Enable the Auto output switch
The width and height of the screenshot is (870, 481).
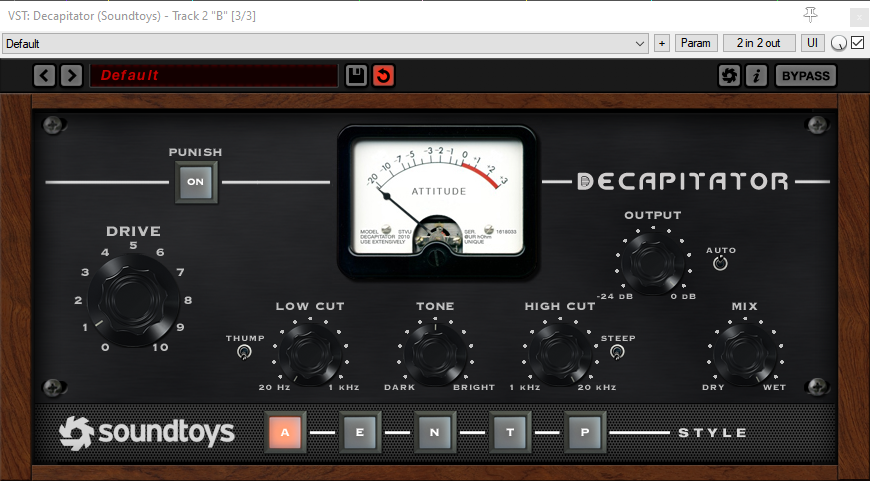click(x=719, y=264)
